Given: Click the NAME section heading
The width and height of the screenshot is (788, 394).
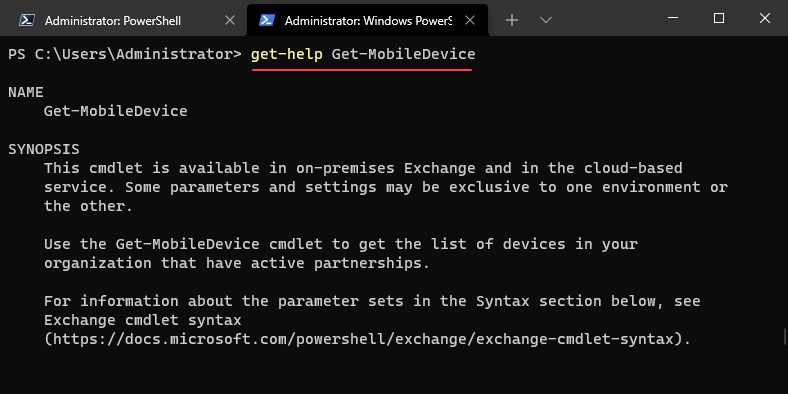Looking at the screenshot, I should [x=26, y=92].
